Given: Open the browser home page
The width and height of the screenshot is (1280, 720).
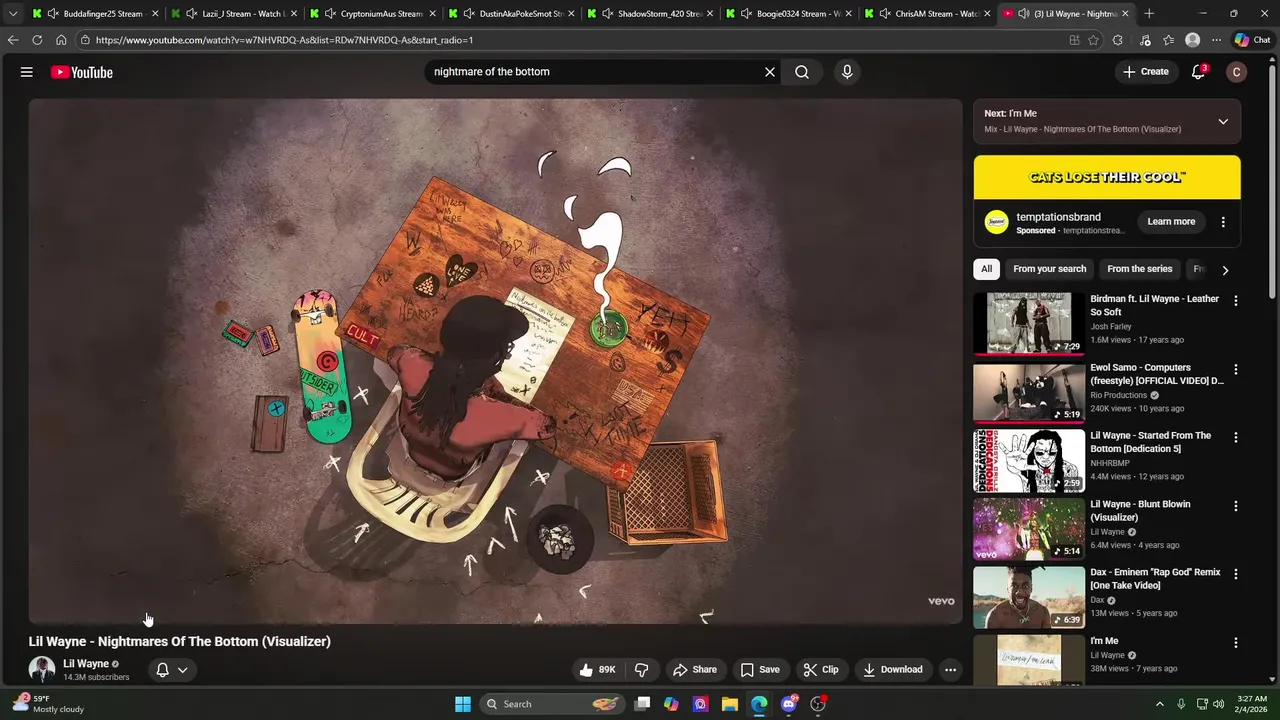Looking at the screenshot, I should (61, 40).
